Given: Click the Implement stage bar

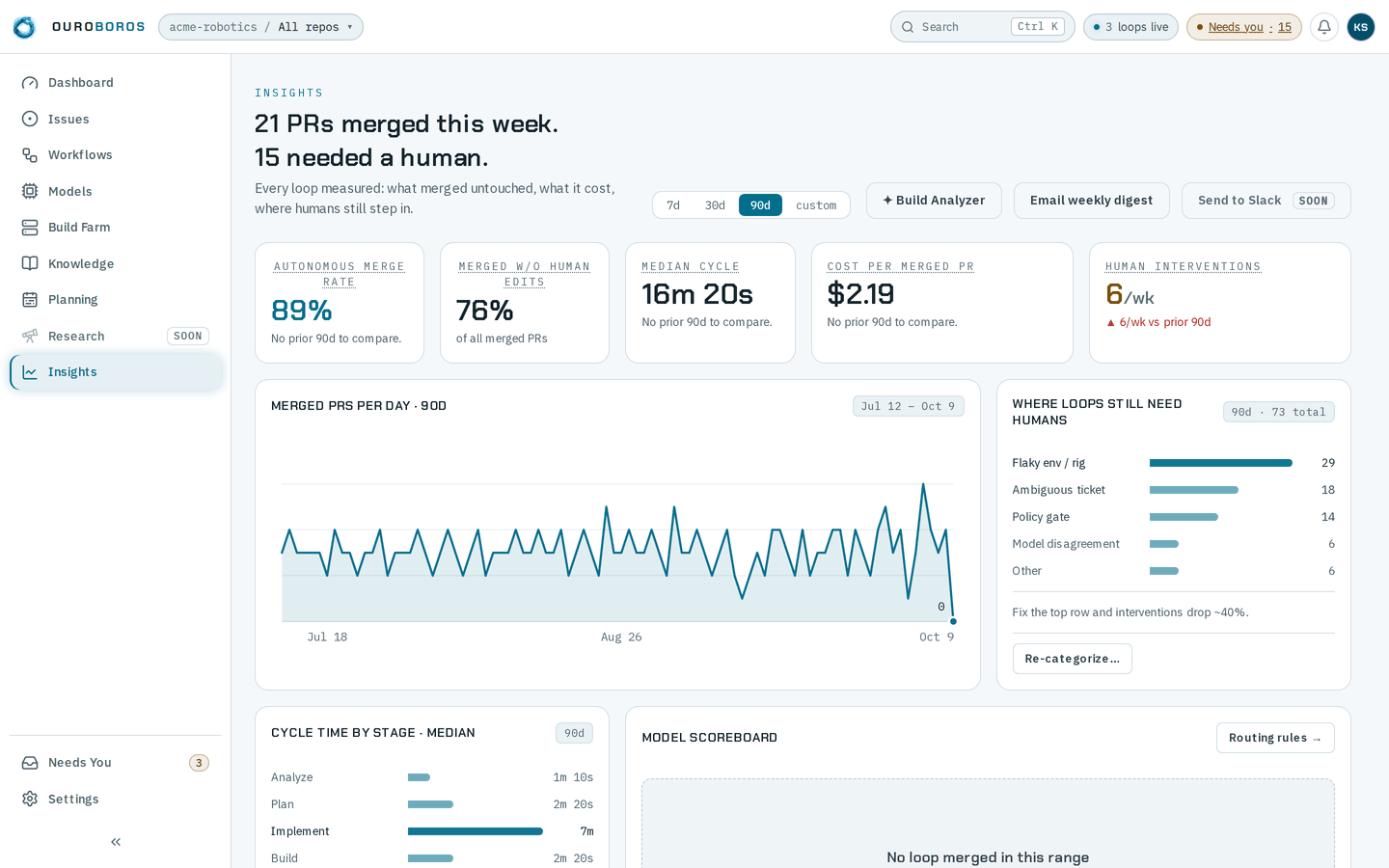Looking at the screenshot, I should coord(476,831).
